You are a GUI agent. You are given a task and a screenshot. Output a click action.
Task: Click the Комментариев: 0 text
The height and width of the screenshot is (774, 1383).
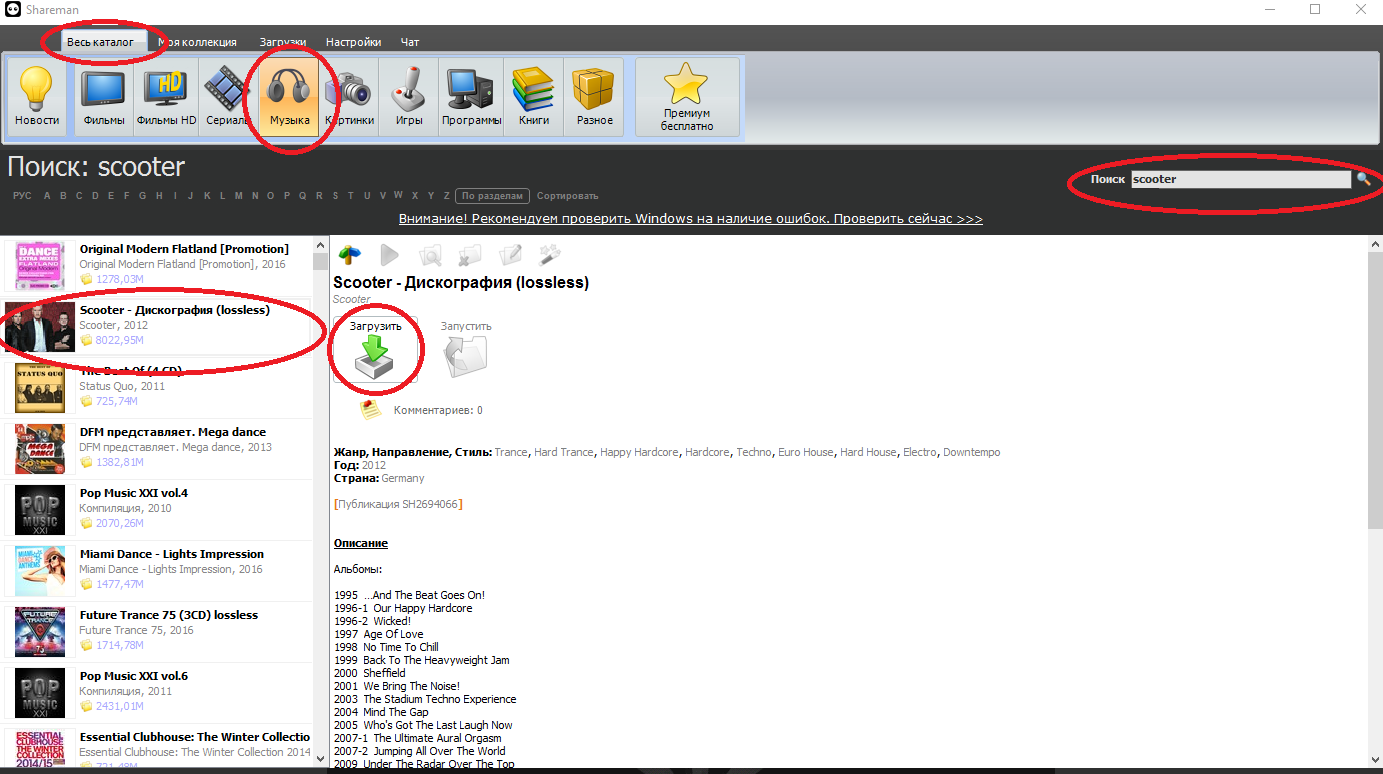438,410
